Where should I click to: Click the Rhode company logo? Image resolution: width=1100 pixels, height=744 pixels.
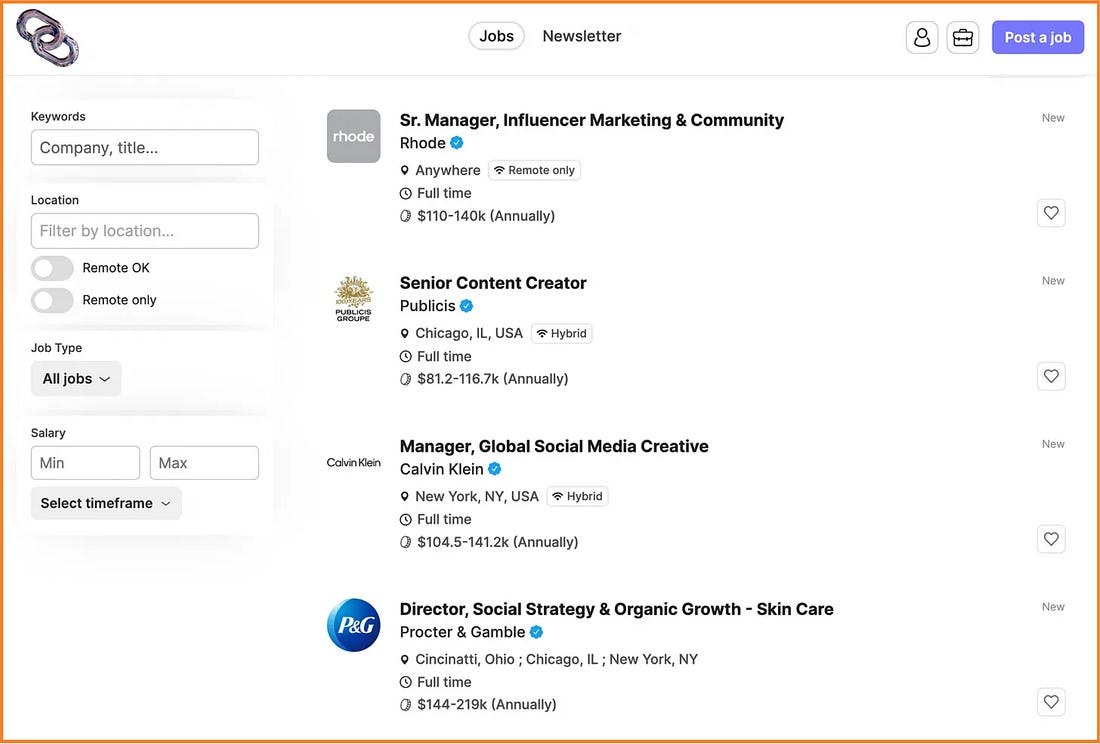[354, 136]
